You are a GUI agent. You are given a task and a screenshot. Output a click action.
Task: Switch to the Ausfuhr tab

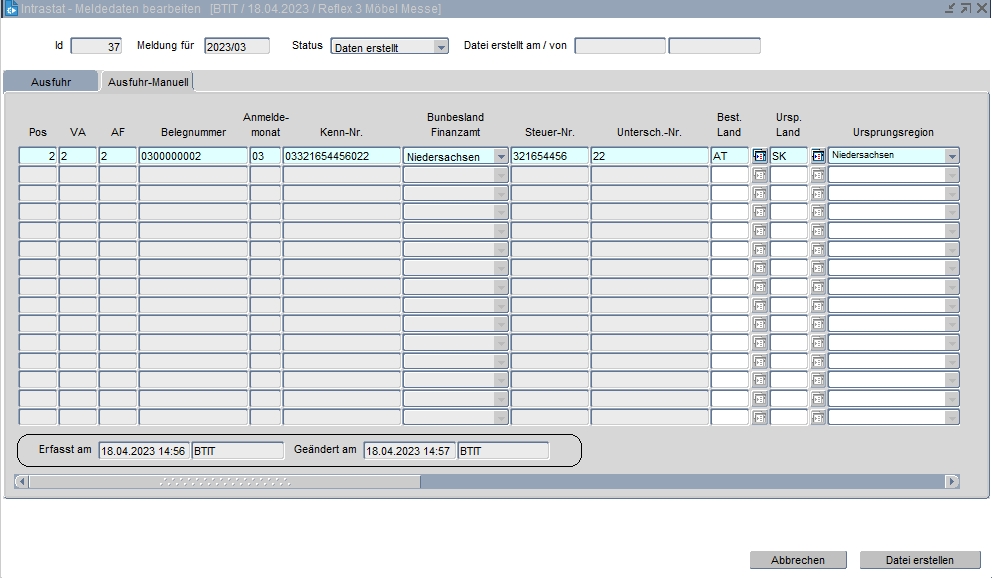pos(51,82)
